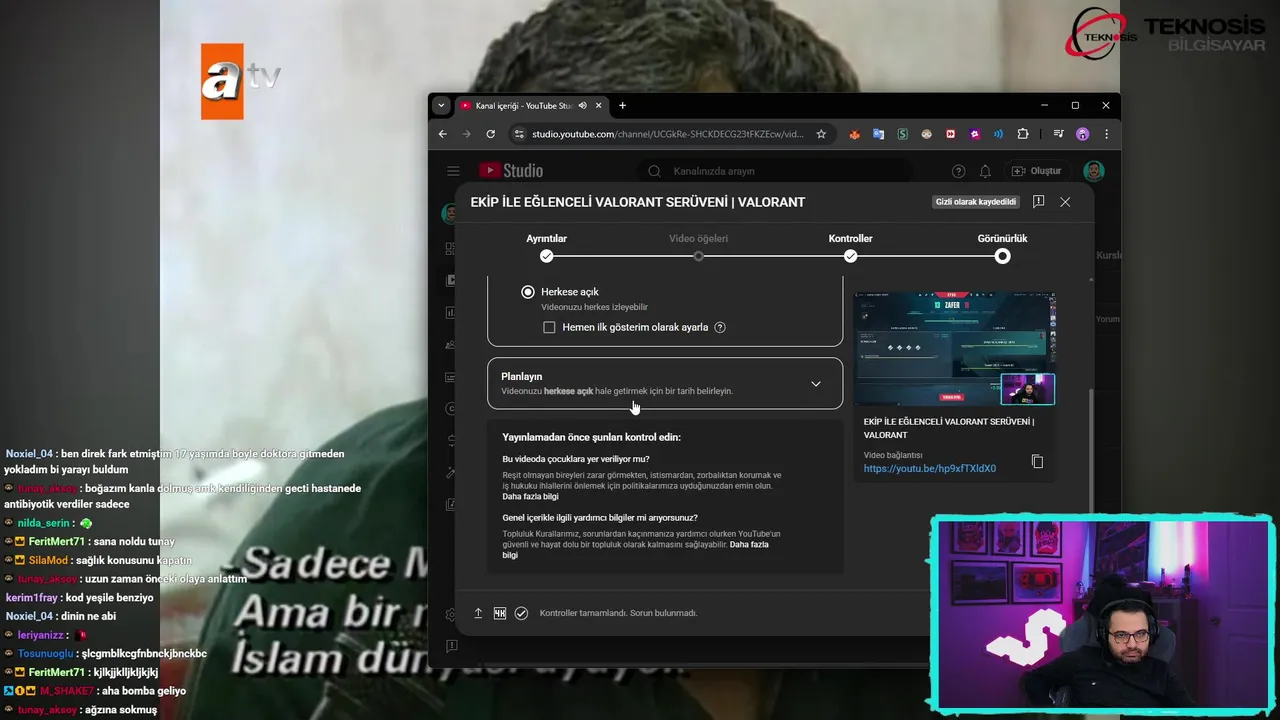Send feedback icon in upload dialog header
Screen dimensions: 1280x720
tap(1038, 202)
